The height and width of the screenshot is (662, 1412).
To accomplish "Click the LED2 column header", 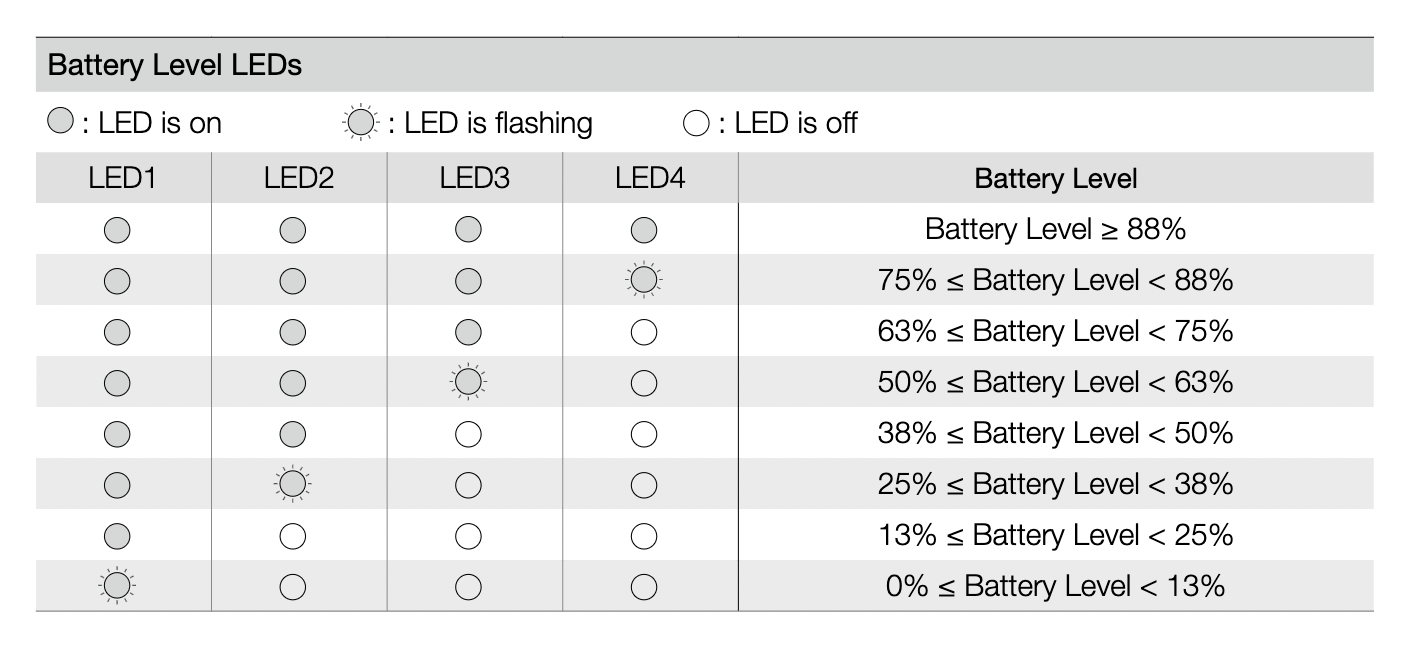I will coord(299,179).
